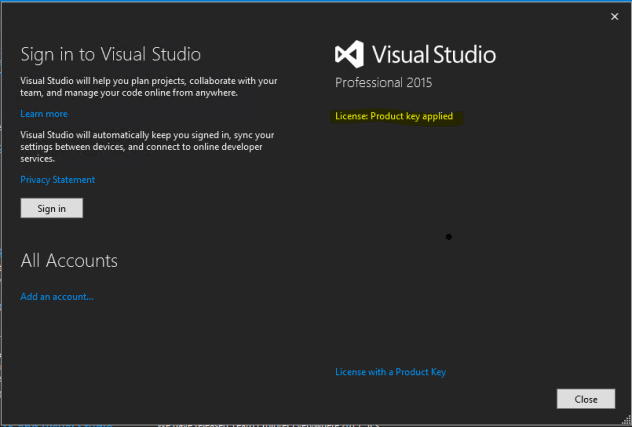This screenshot has width=632, height=427.
Task: Select License with a Product Key link
Action: pyautogui.click(x=391, y=372)
